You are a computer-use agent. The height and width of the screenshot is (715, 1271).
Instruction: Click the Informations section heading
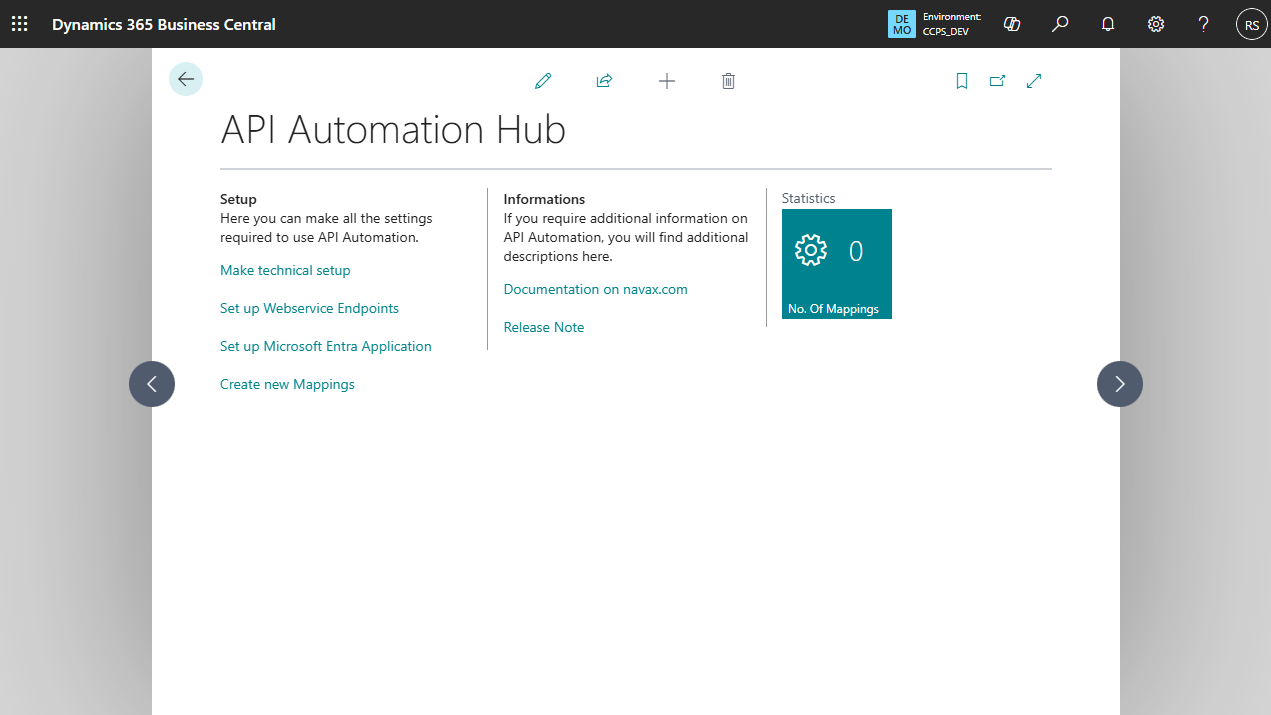point(544,199)
